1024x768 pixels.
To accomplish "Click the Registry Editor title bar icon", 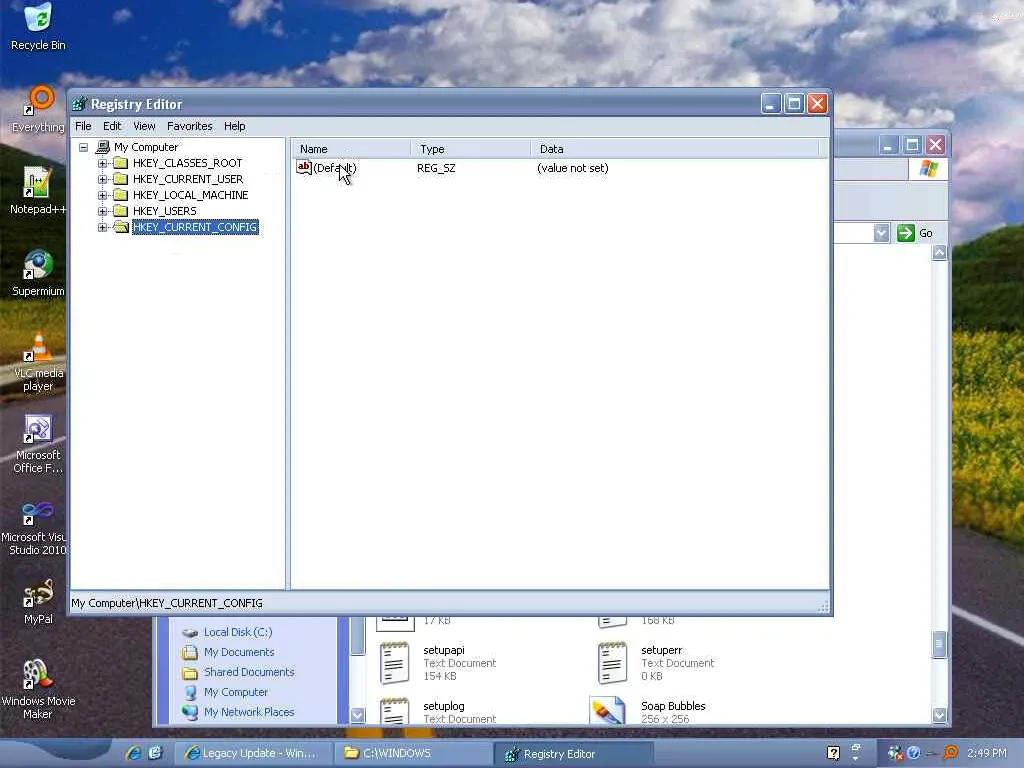I will [x=80, y=104].
